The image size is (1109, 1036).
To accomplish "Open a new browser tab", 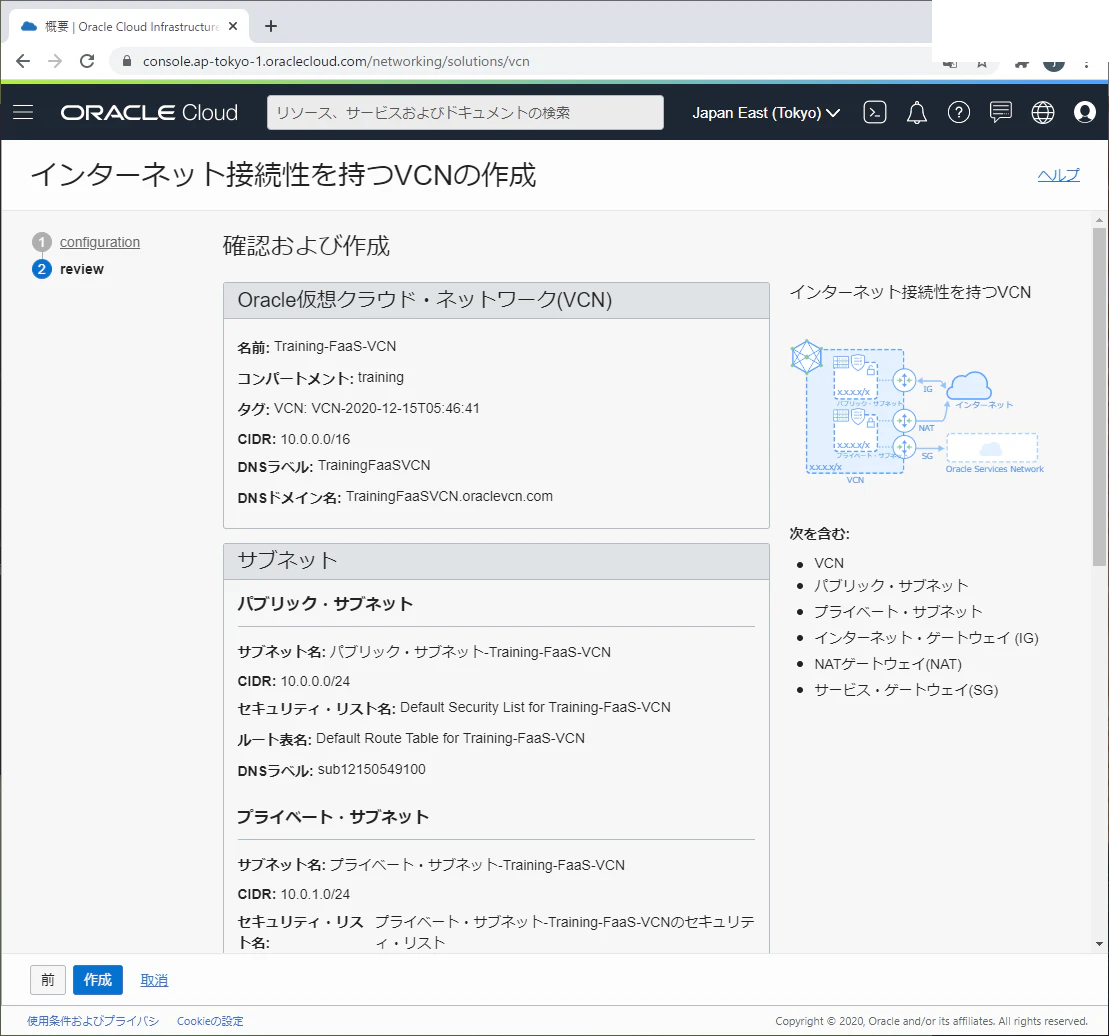I will click(271, 26).
